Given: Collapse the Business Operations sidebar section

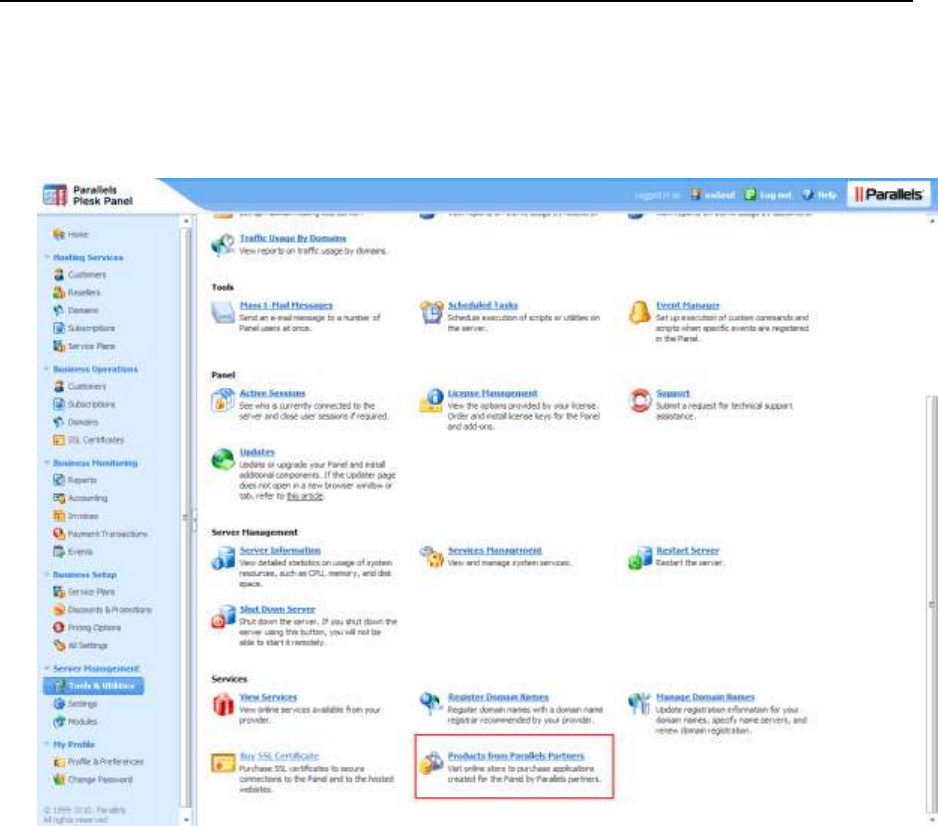Looking at the screenshot, I should [x=47, y=369].
